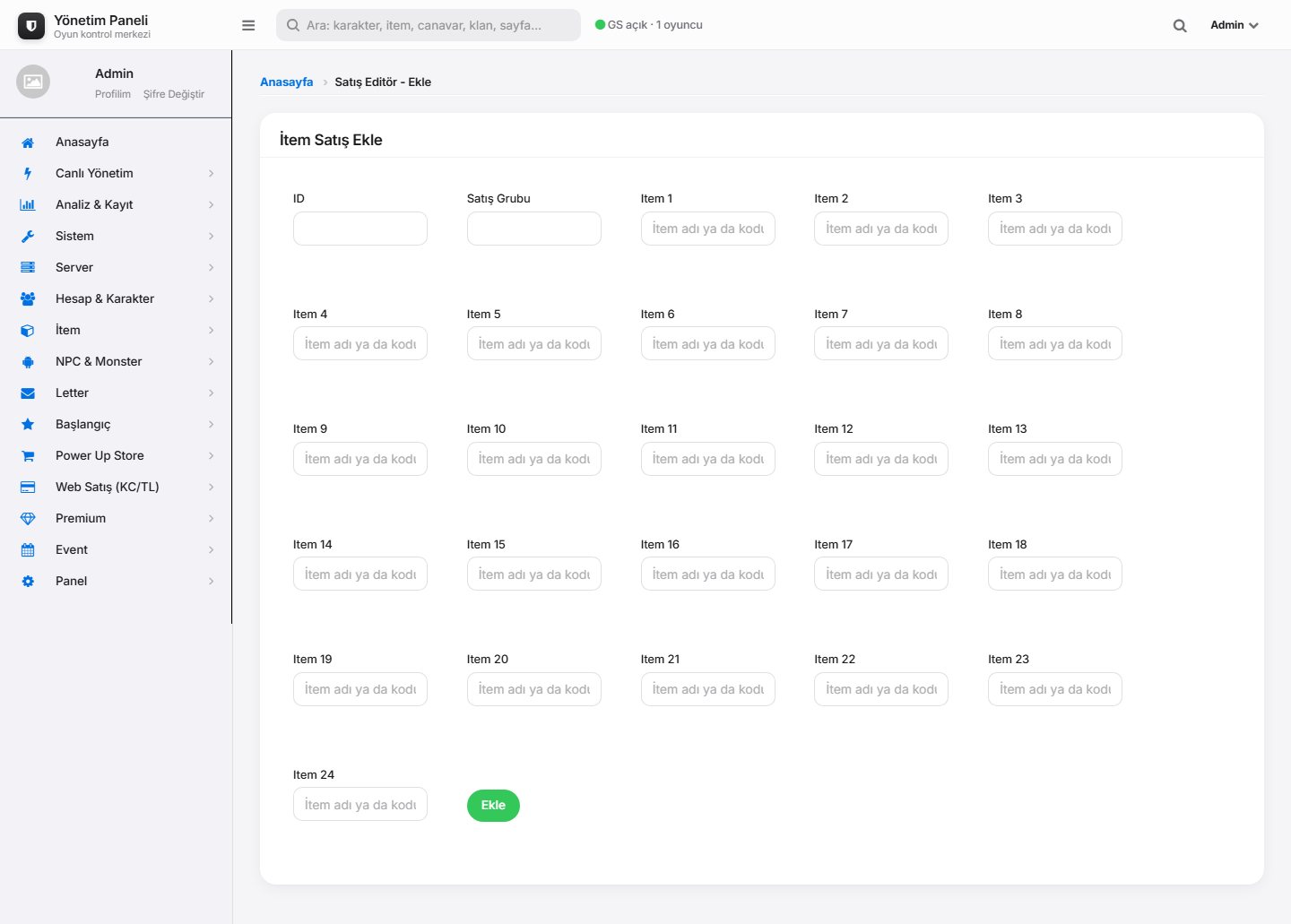The width and height of the screenshot is (1291, 924).
Task: Open the Anasayfa sidebar menu item
Action: point(116,142)
